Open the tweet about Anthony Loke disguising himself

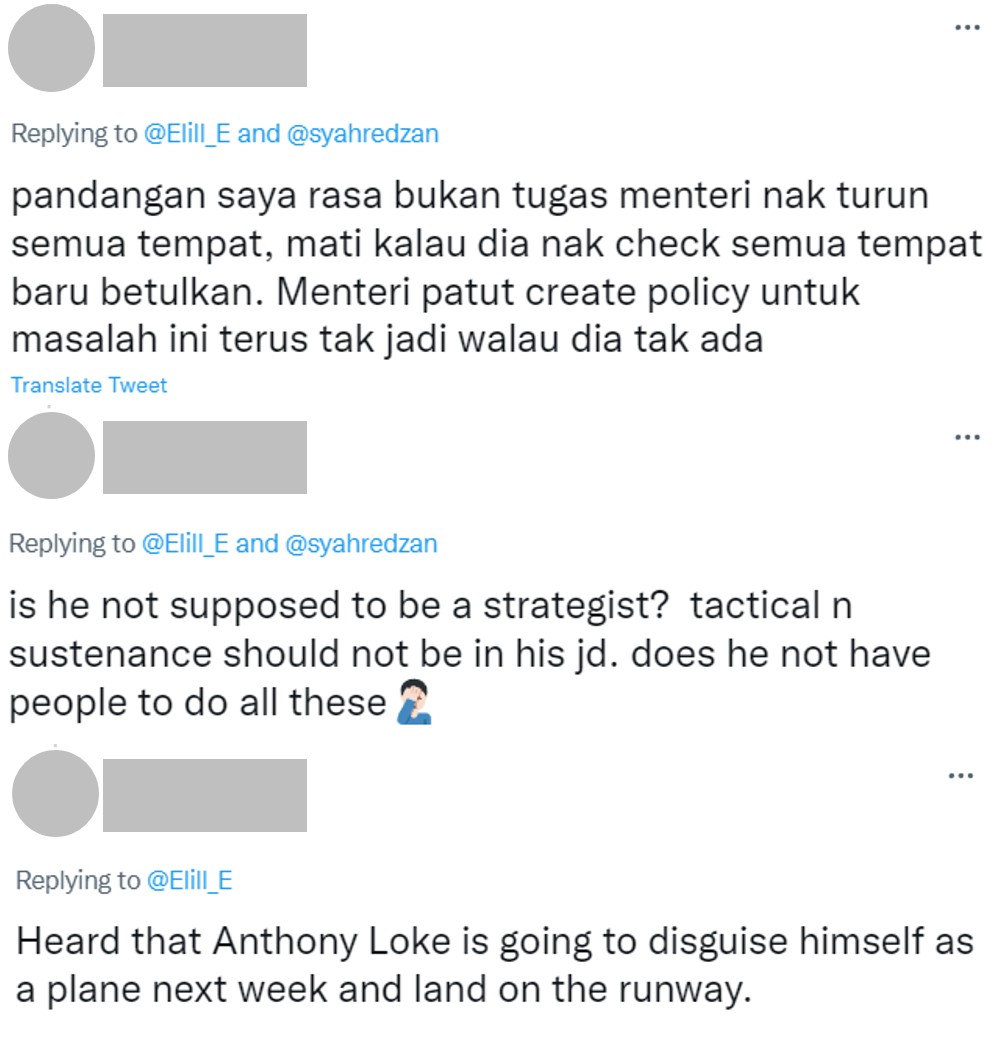495,965
